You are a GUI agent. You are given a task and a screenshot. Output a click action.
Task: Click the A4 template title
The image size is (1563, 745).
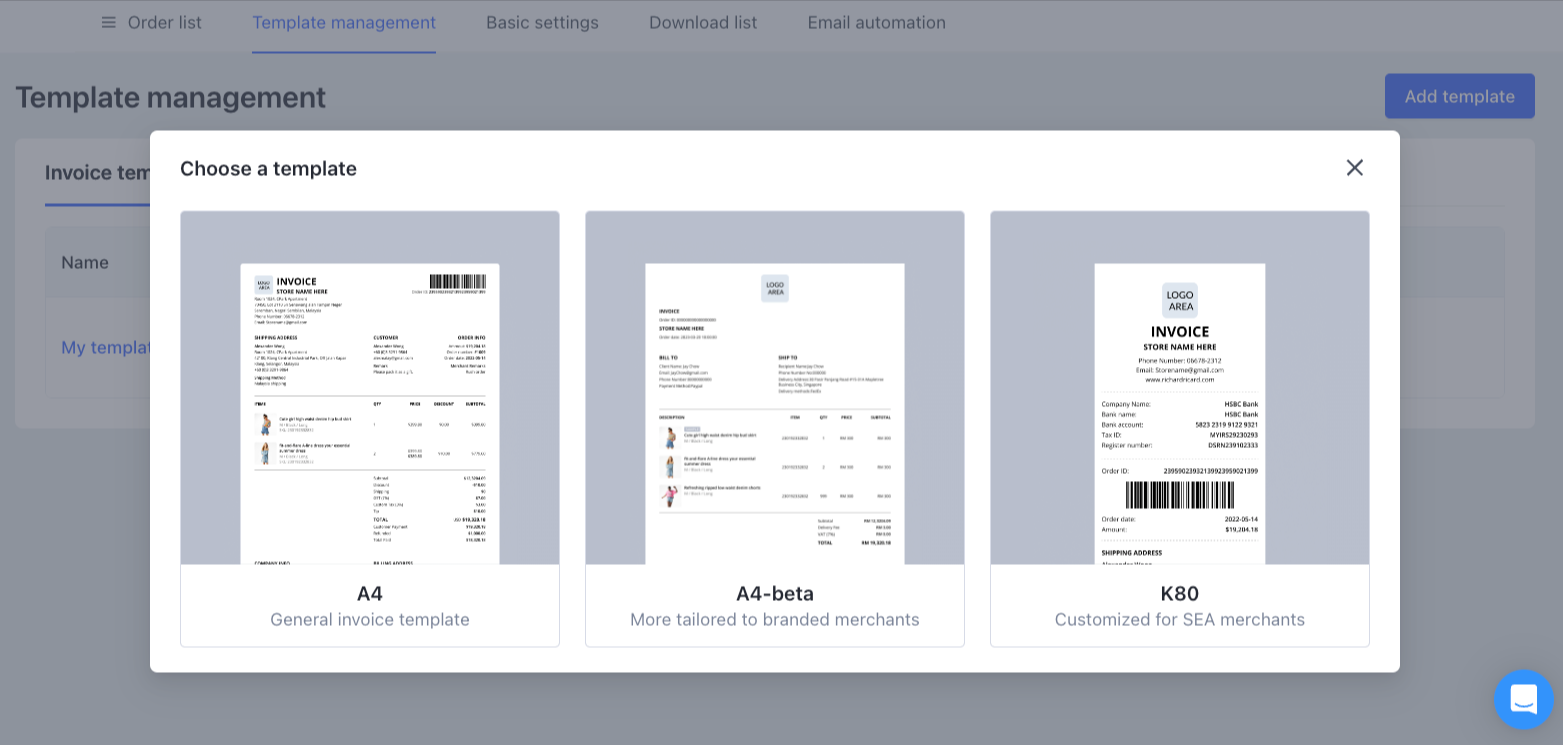point(370,593)
